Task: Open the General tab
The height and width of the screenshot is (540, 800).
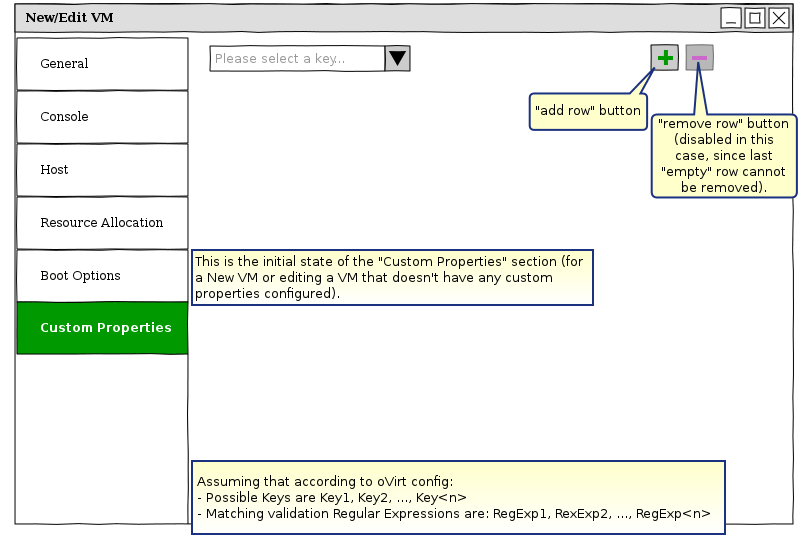Action: point(102,64)
